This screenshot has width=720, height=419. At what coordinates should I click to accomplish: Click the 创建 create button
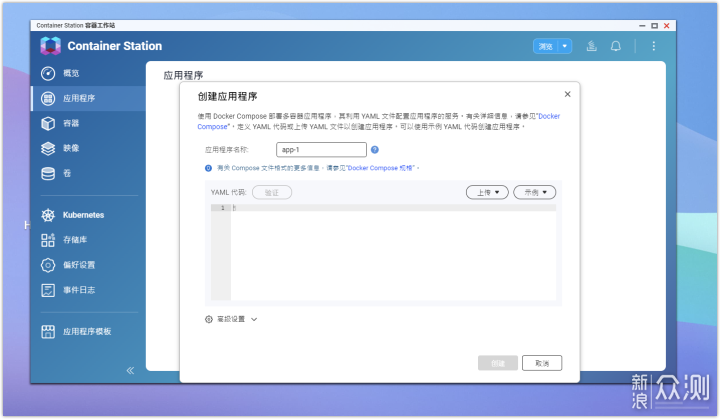click(498, 363)
